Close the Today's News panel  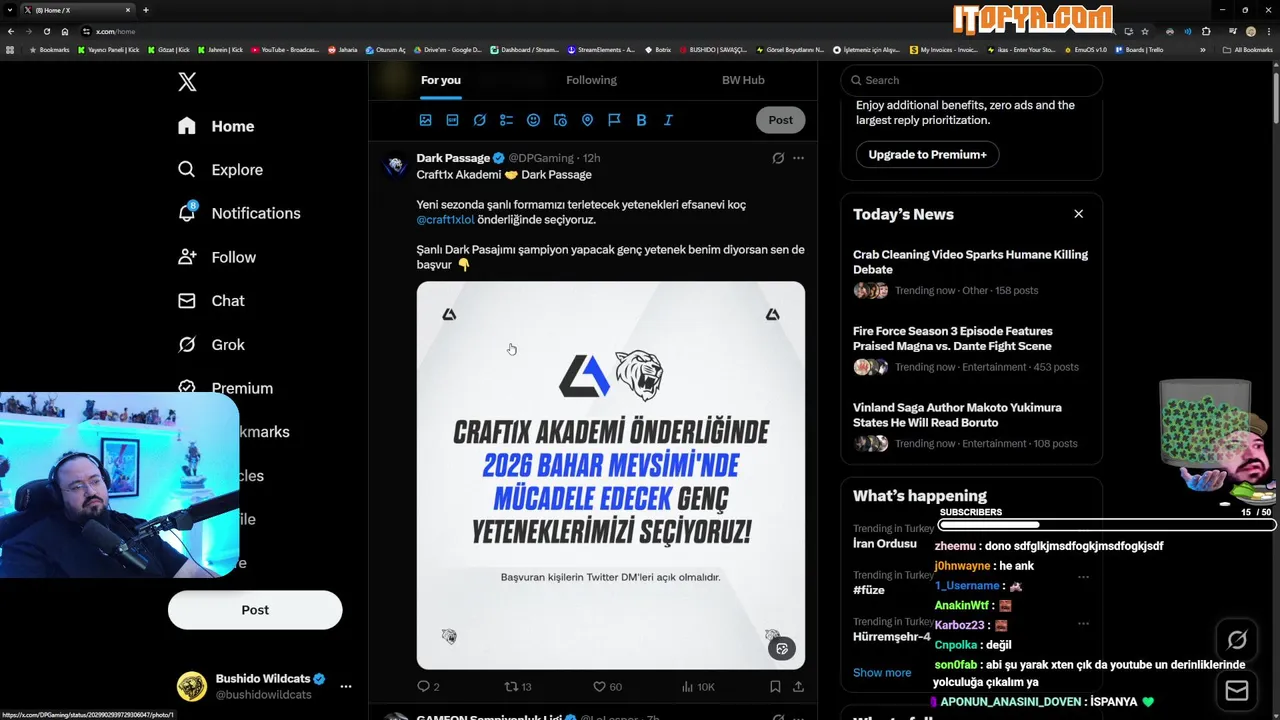tap(1078, 214)
